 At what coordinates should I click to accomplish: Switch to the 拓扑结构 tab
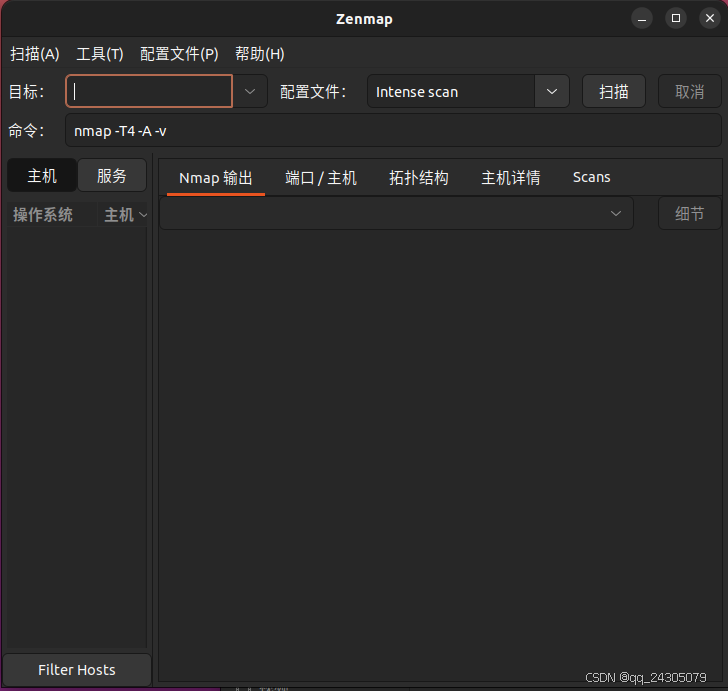pos(419,177)
